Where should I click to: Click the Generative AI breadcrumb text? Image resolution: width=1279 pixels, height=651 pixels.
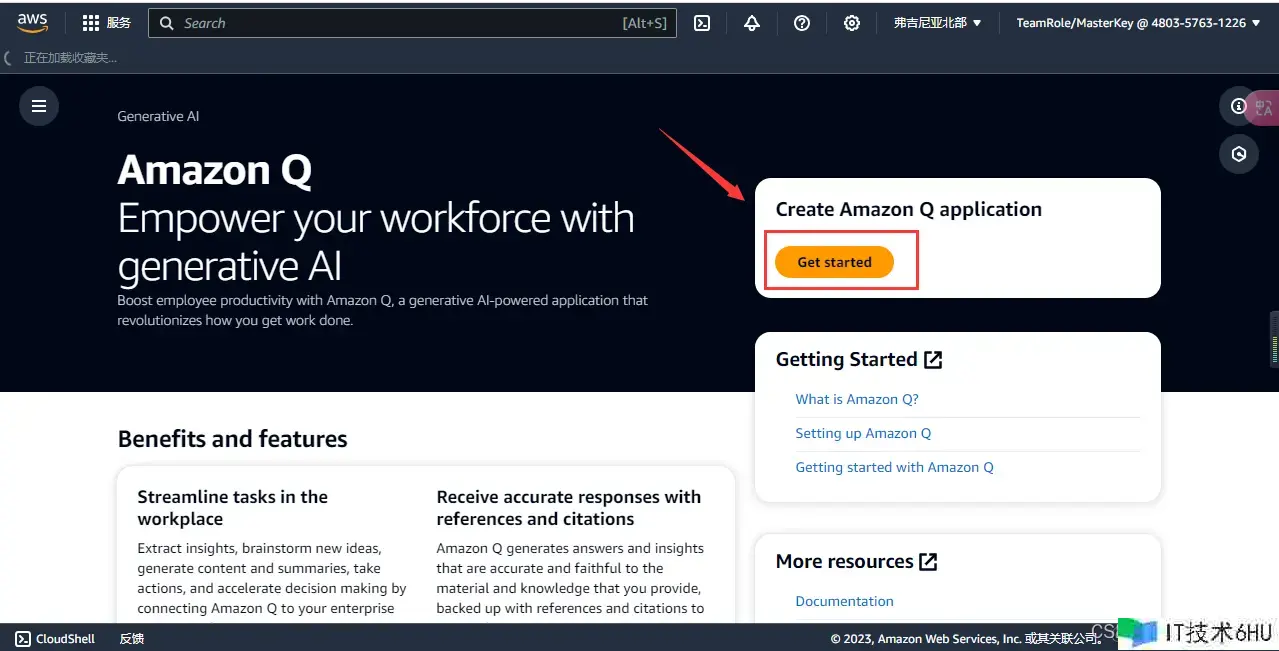158,116
